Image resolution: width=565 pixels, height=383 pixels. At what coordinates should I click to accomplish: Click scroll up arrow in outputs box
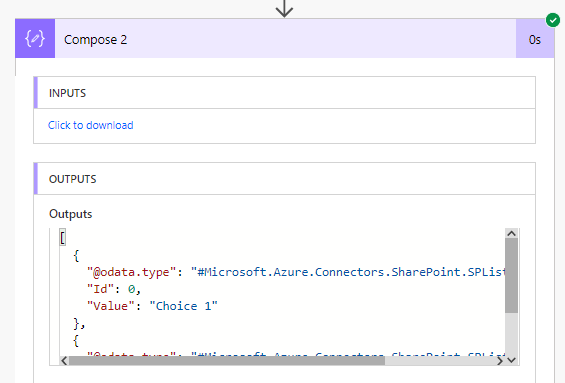point(511,233)
